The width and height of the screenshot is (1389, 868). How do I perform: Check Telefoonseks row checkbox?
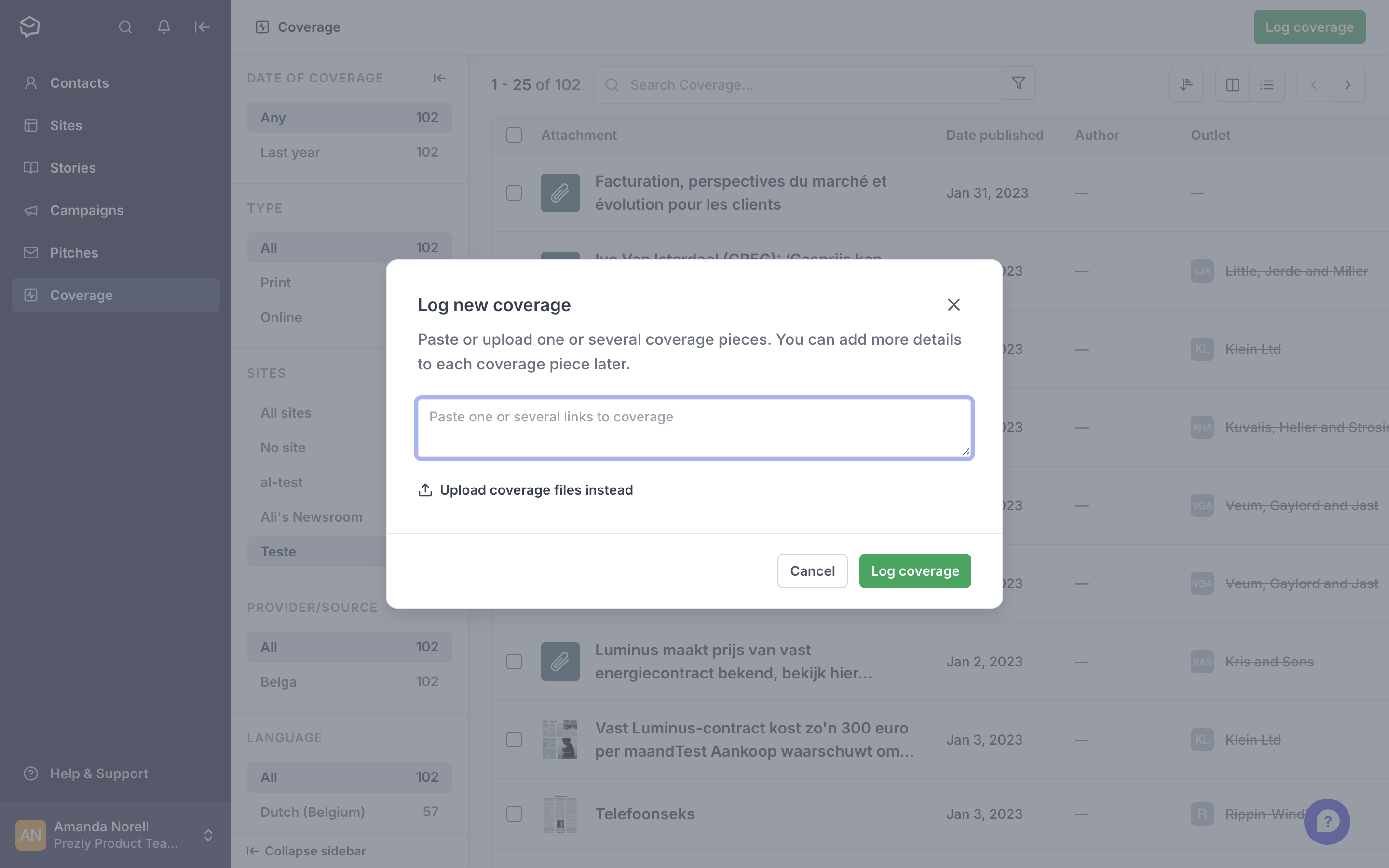click(x=514, y=814)
